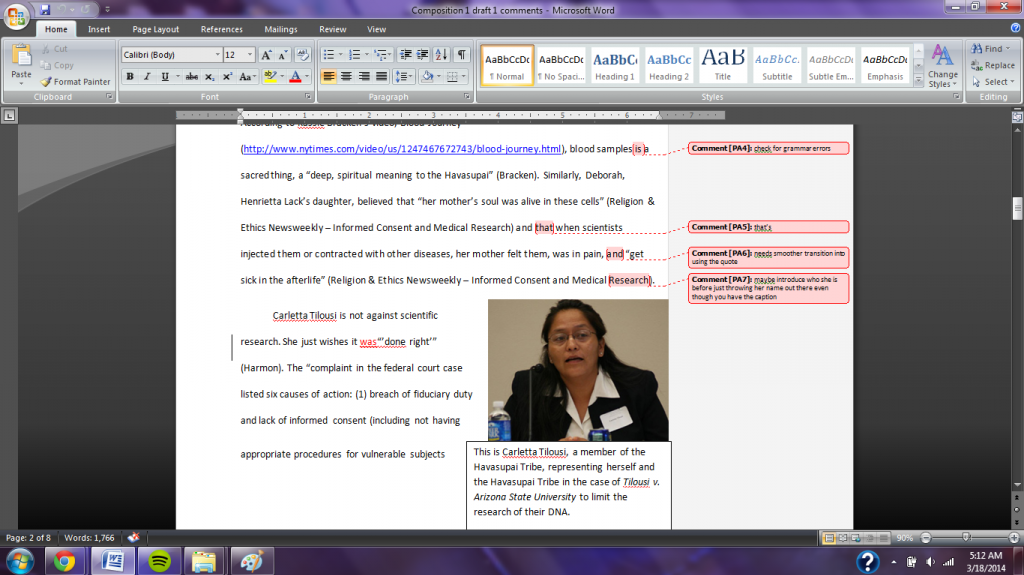The height and width of the screenshot is (575, 1024).
Task: Open the font size dropdown
Action: coord(250,55)
